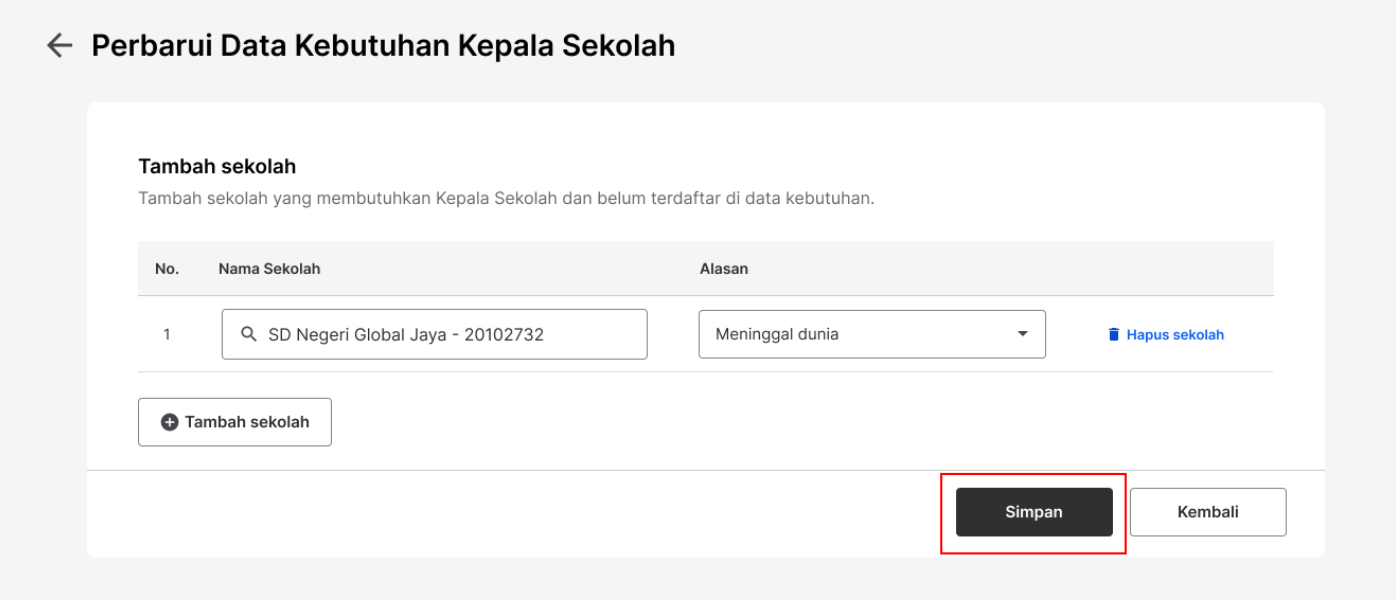This screenshot has width=1396, height=600.
Task: Click the 'No.' column header
Action: pos(167,269)
